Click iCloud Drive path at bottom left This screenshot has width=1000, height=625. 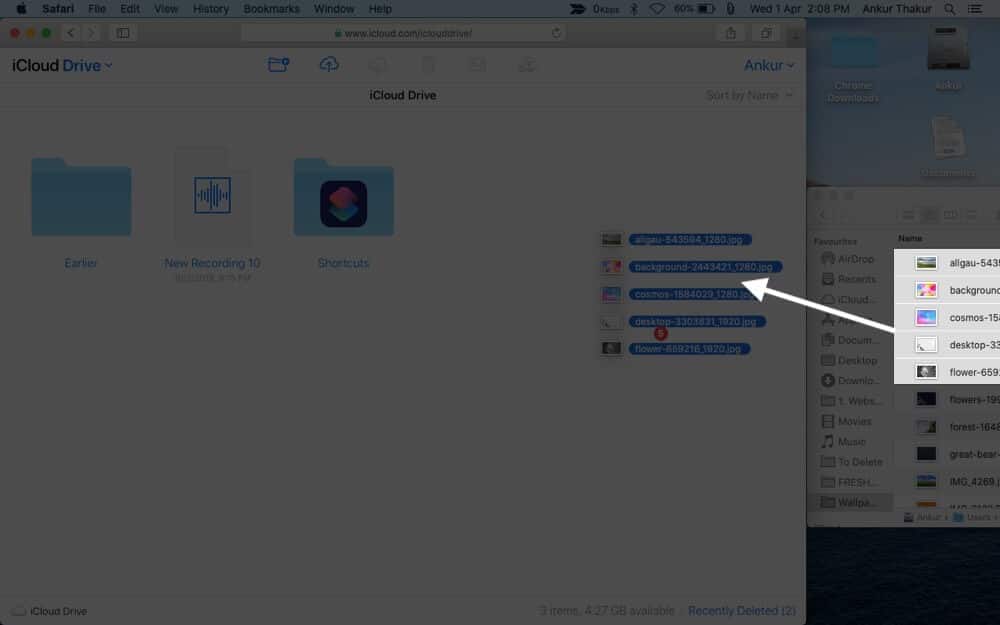(x=50, y=611)
